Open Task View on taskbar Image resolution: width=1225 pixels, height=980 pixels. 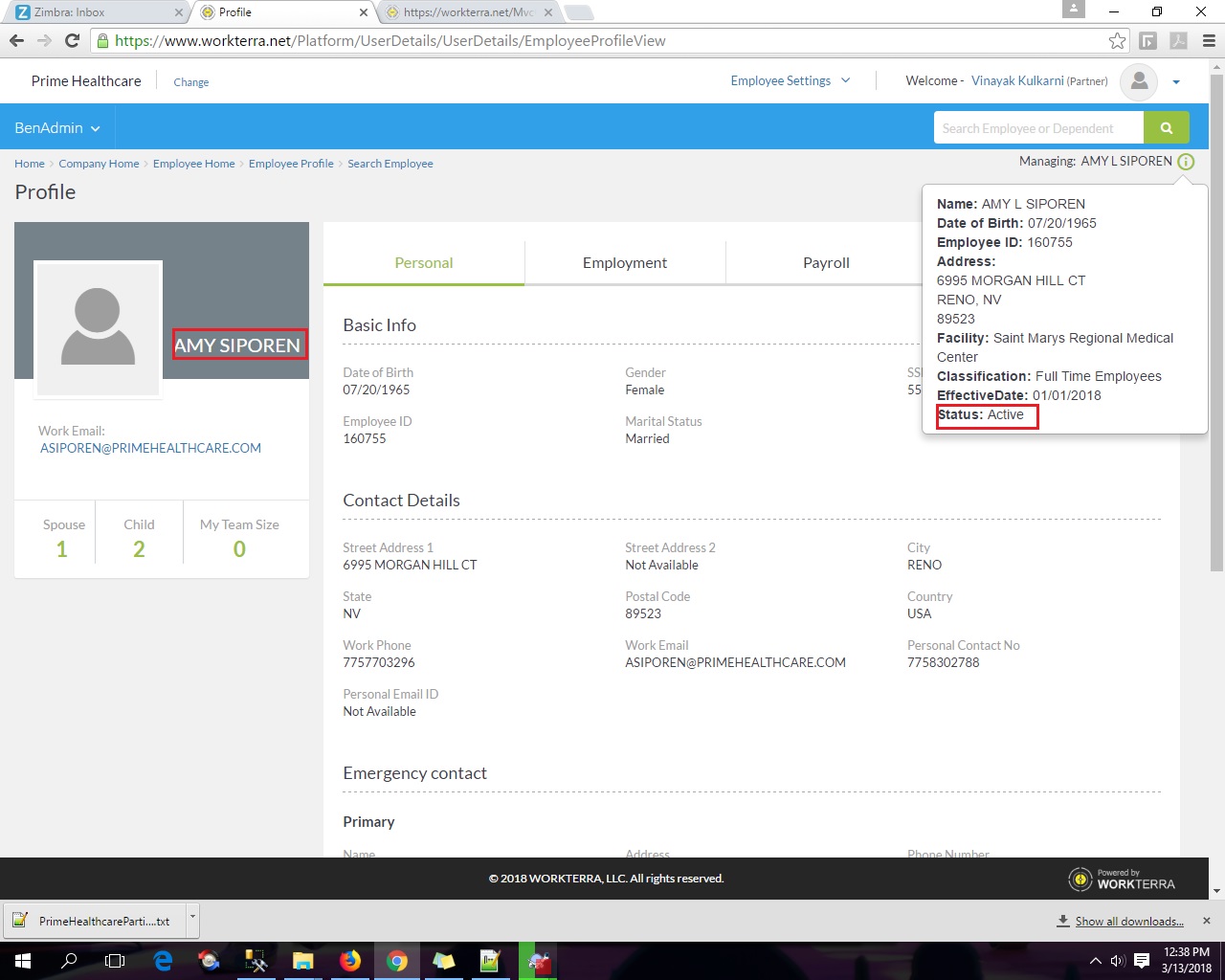click(115, 961)
